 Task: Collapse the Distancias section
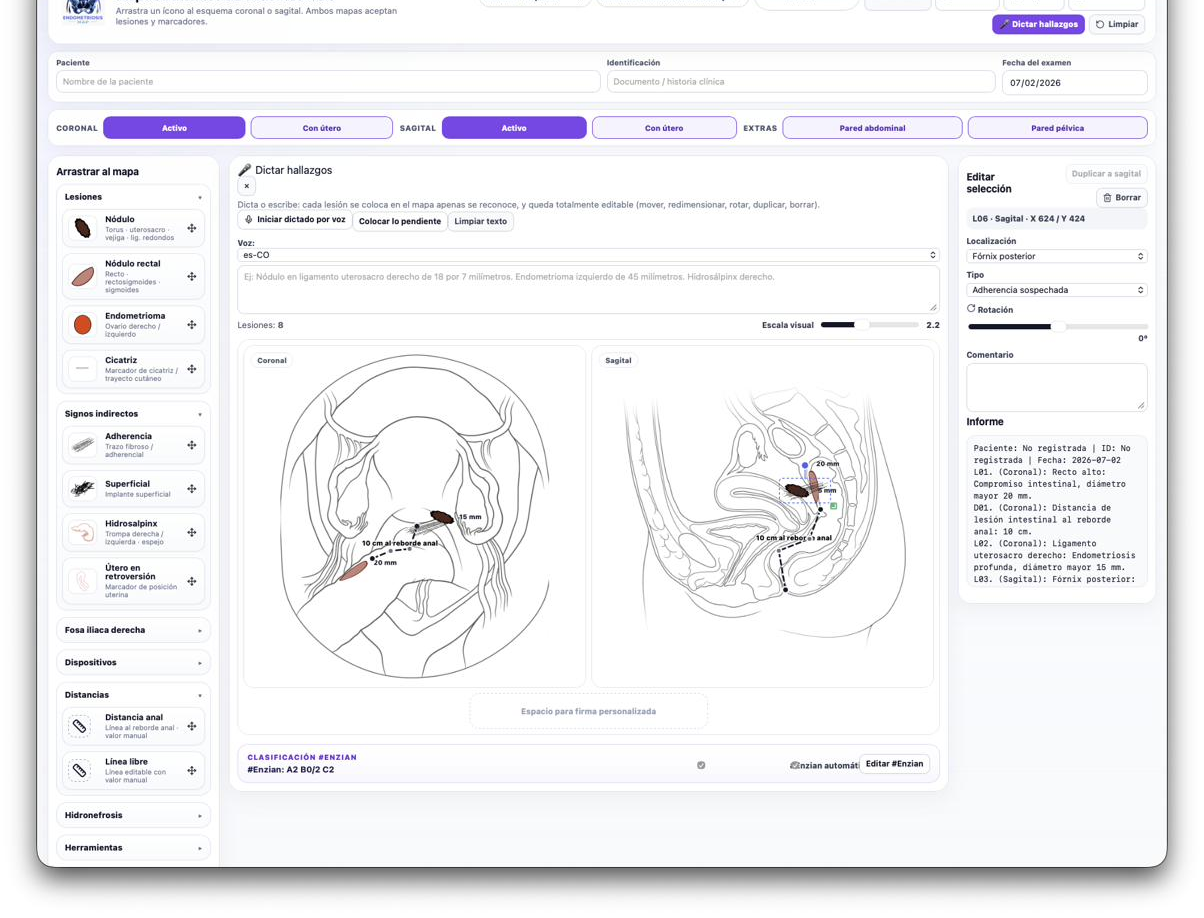click(133, 694)
